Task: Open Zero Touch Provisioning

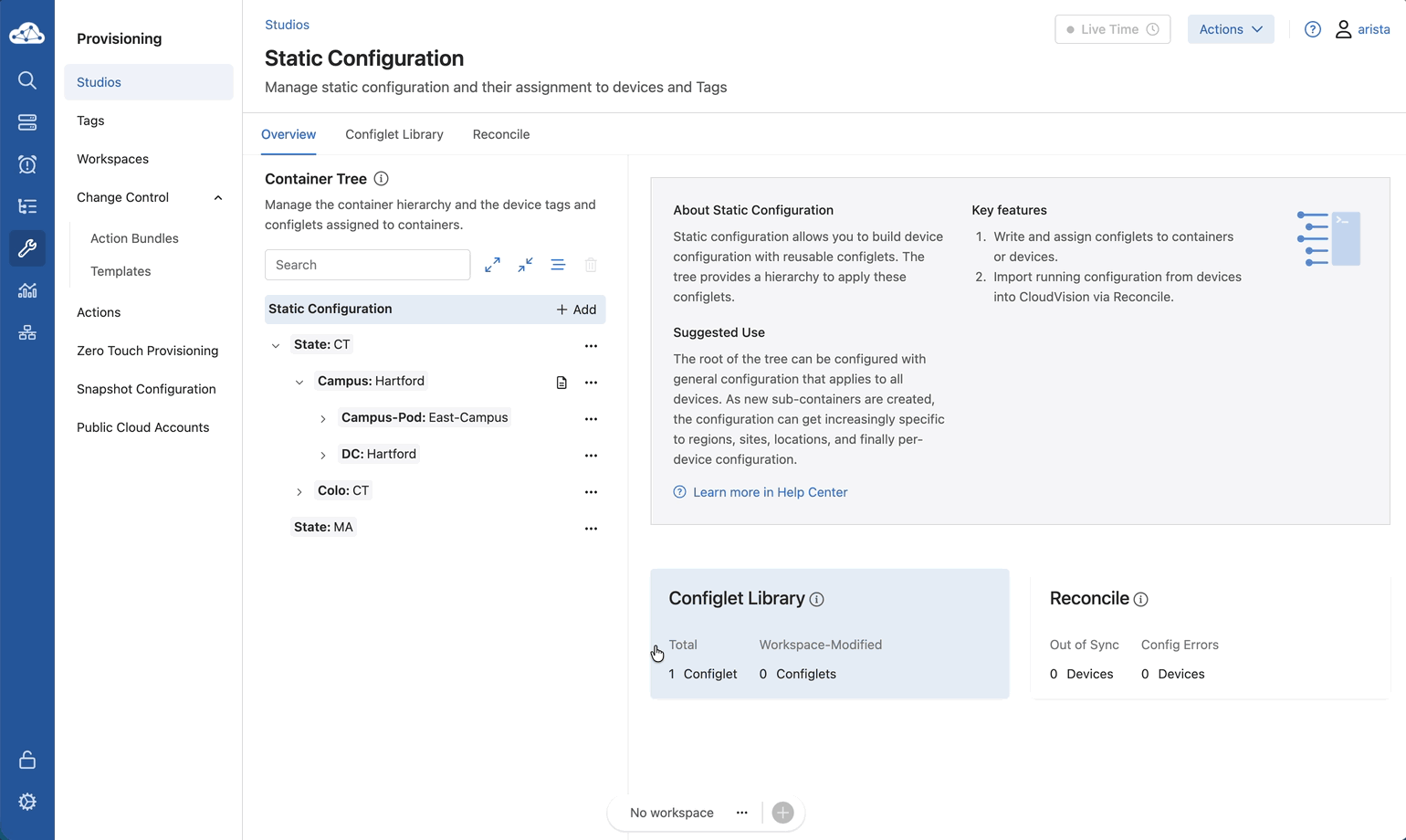Action: pos(149,351)
